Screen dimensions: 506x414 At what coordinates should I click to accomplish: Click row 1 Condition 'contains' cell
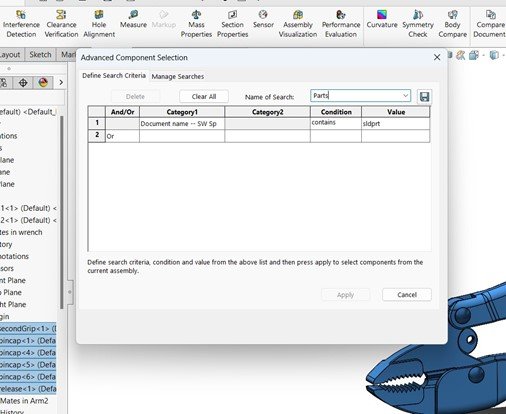[336, 123]
